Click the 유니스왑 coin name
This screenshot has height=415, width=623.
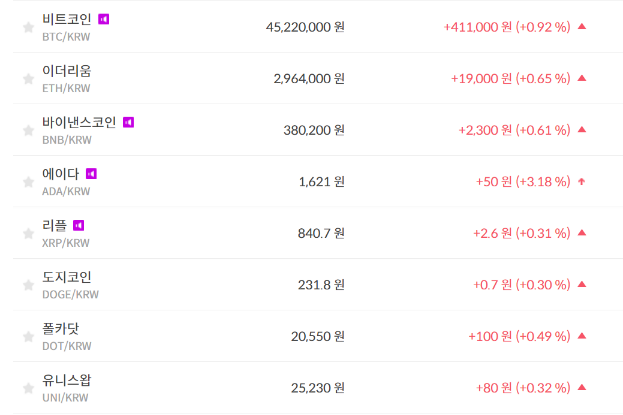(67, 380)
